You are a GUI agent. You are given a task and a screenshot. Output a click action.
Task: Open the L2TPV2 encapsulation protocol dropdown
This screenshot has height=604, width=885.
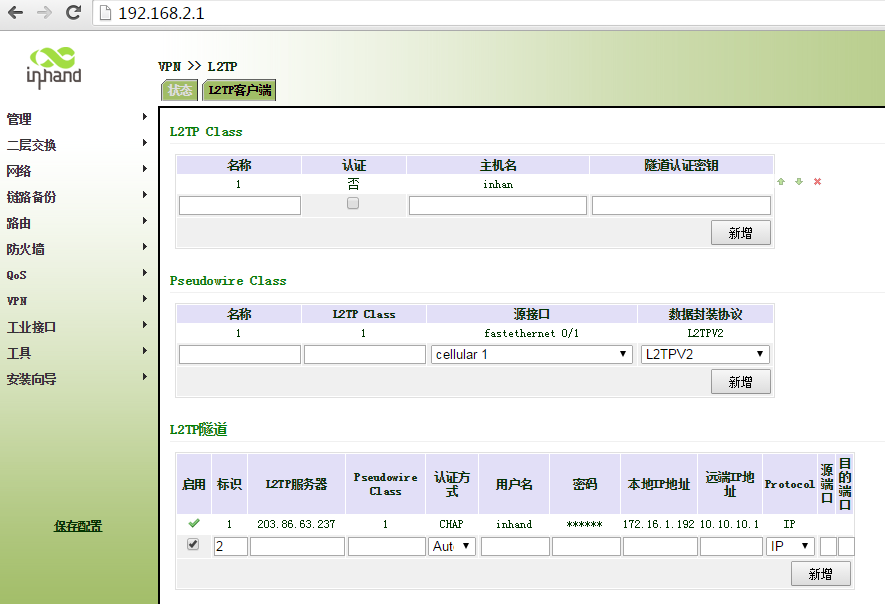pos(705,354)
